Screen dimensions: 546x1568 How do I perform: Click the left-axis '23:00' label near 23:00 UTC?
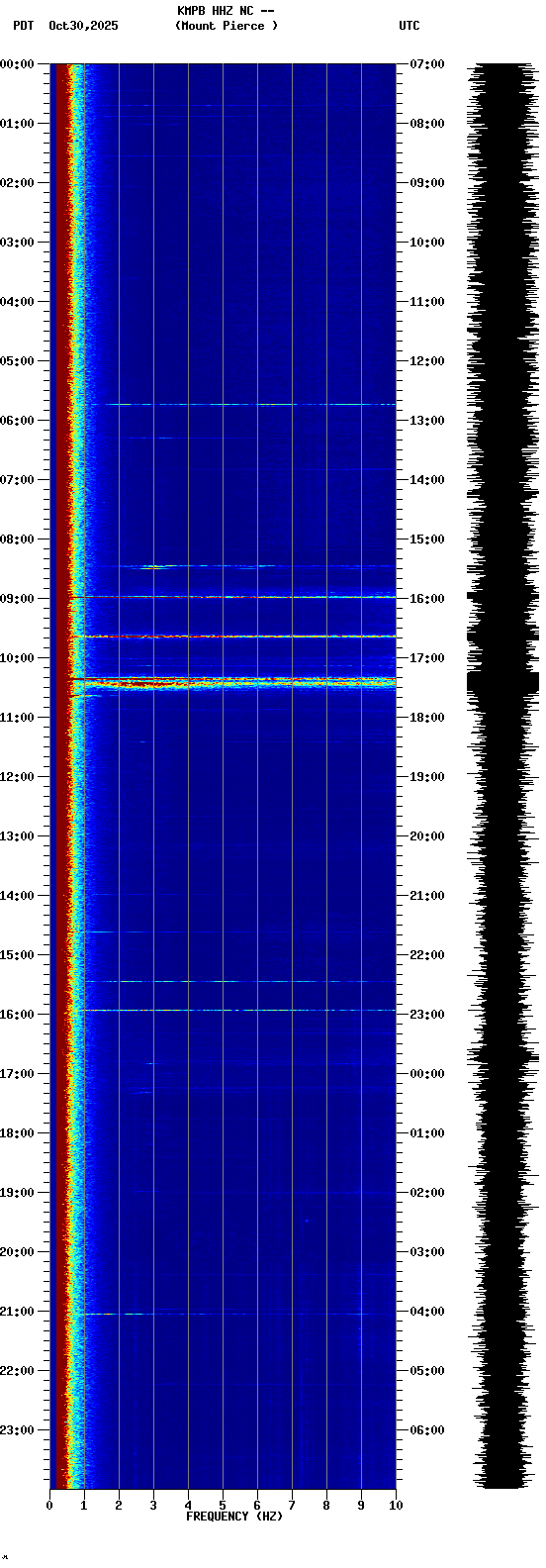point(17,1430)
